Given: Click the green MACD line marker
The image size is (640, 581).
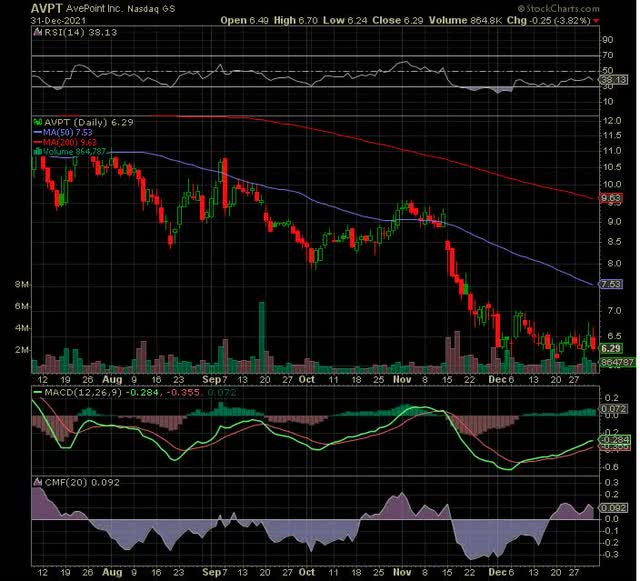Looking at the screenshot, I should [38, 392].
